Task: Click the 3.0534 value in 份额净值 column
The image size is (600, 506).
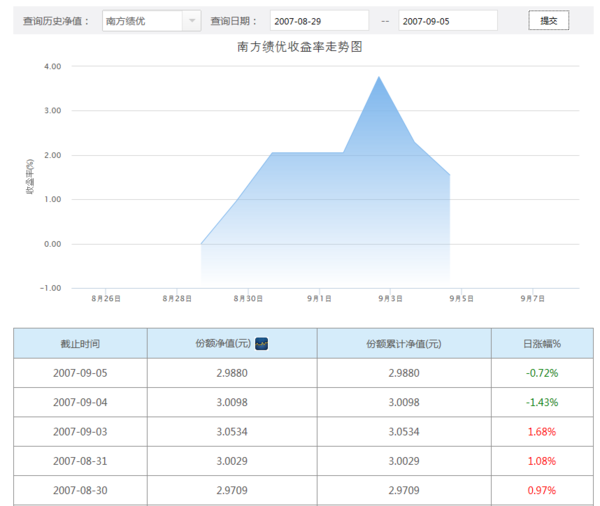Action: 232,432
